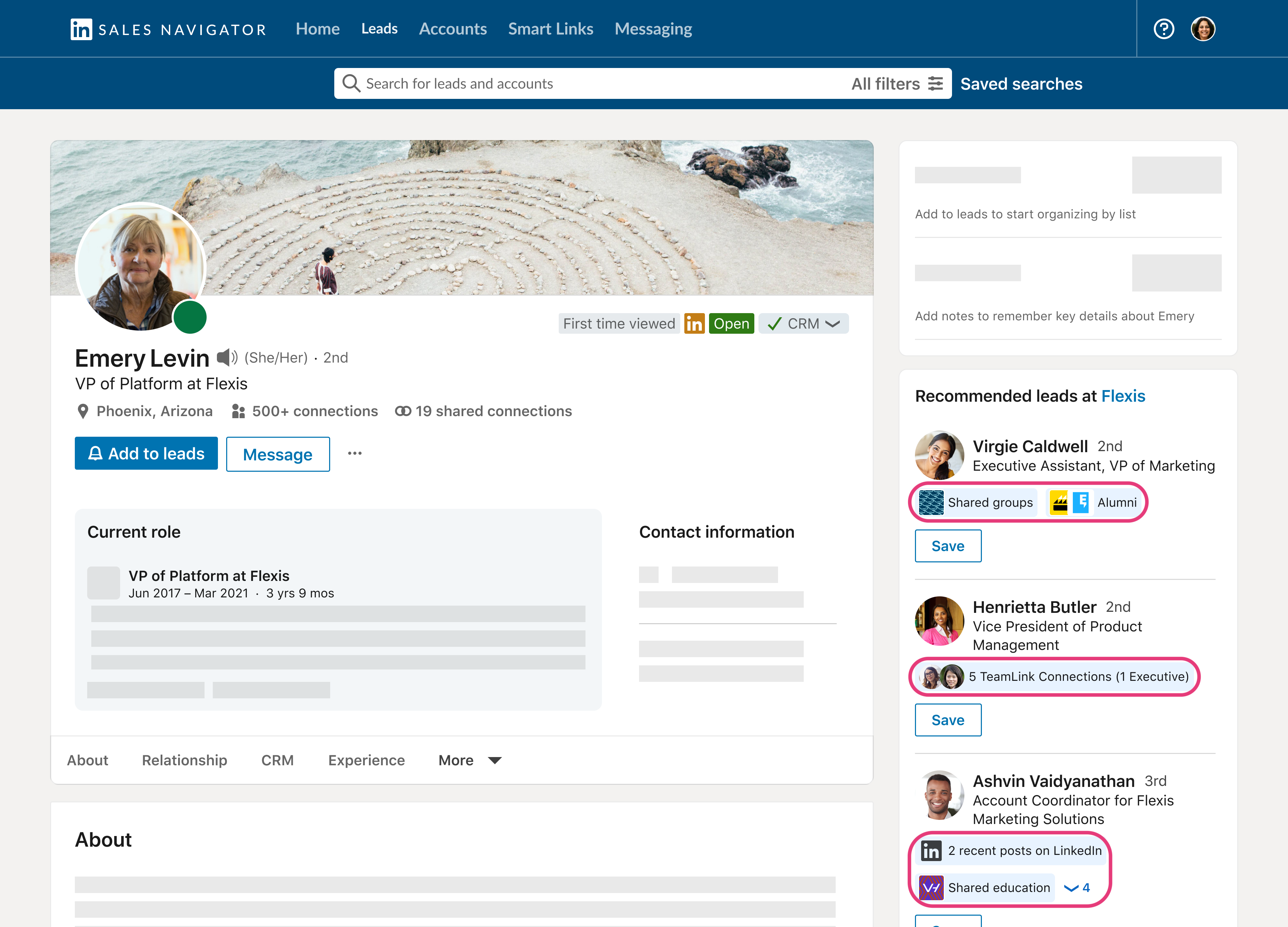Play Emery Levin's name pronunciation audio
Viewport: 1288px width, 927px height.
pos(227,357)
